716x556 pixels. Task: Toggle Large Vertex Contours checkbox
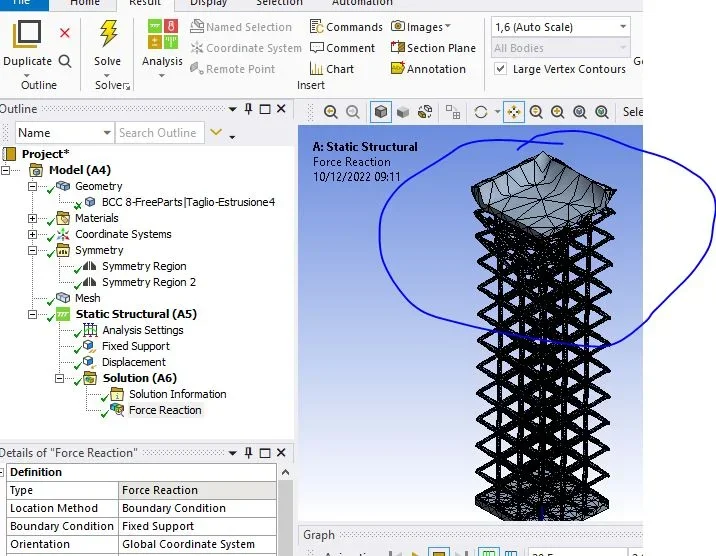click(x=500, y=69)
